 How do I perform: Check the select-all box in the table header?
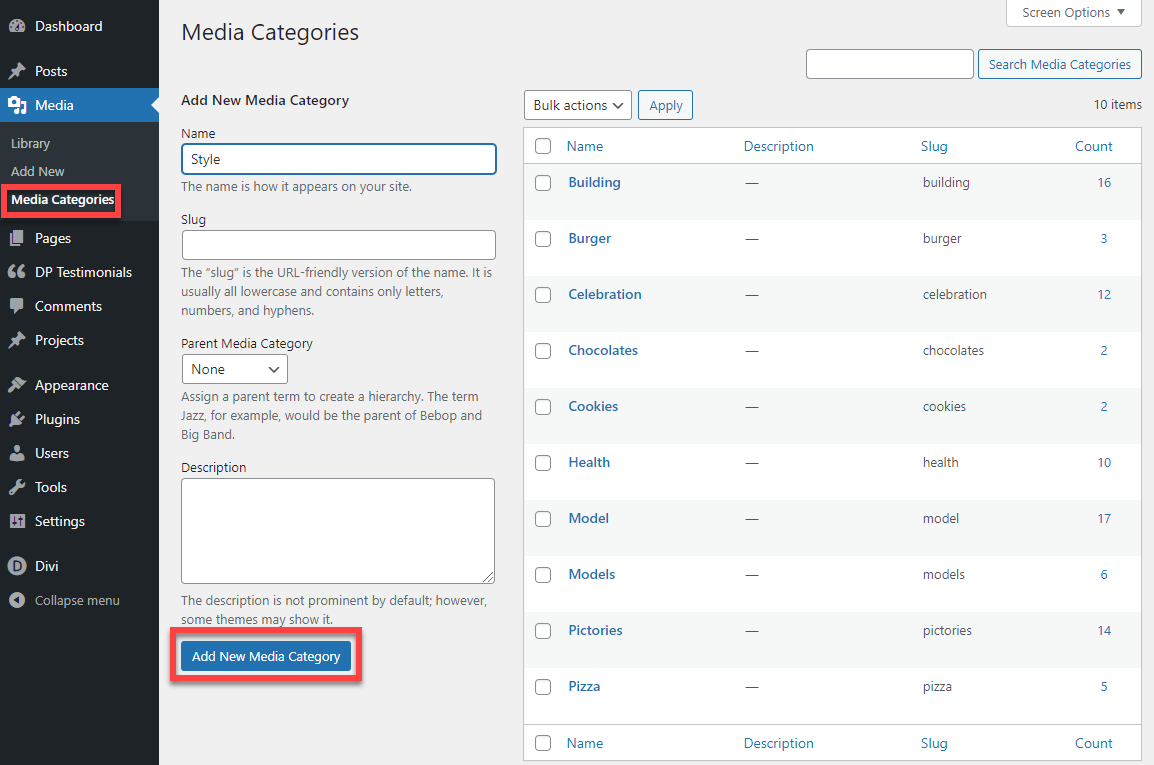pos(543,145)
